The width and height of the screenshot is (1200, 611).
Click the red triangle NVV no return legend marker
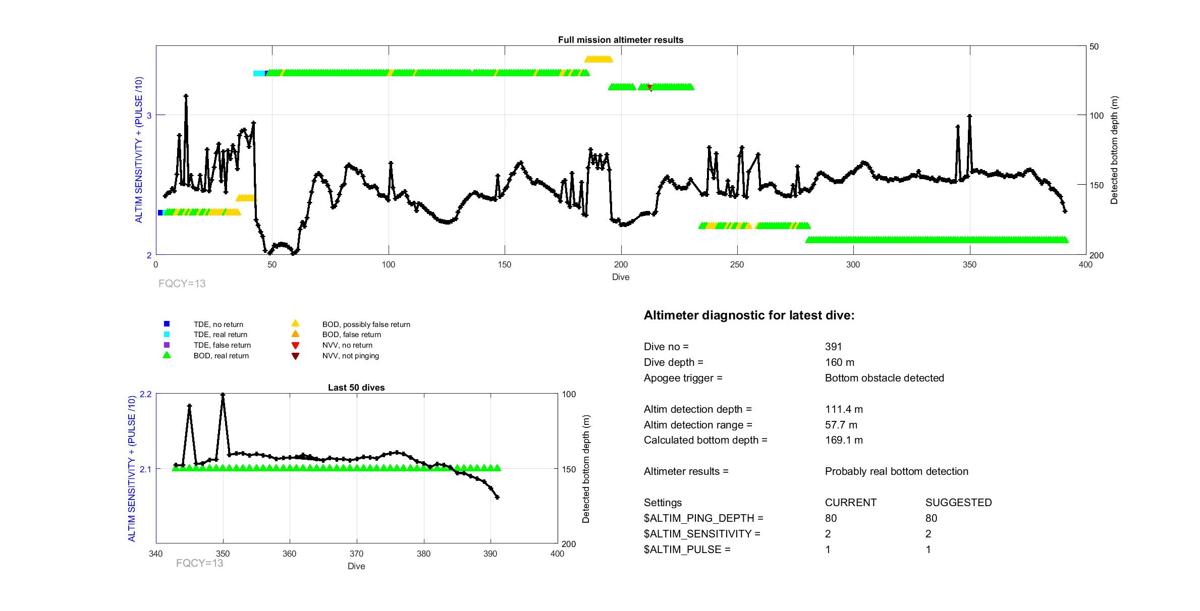pos(295,345)
